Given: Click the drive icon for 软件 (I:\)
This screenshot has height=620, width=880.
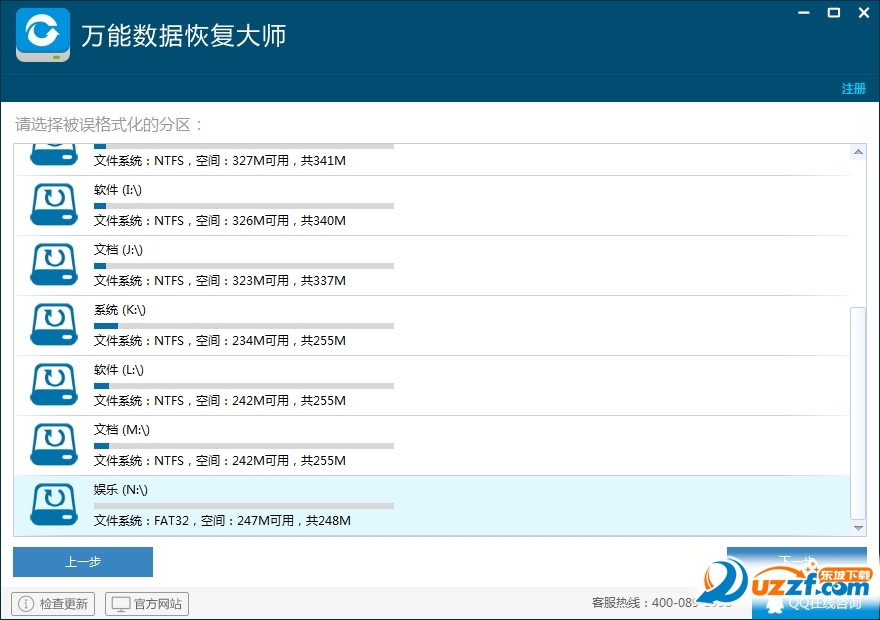Looking at the screenshot, I should click(x=54, y=205).
